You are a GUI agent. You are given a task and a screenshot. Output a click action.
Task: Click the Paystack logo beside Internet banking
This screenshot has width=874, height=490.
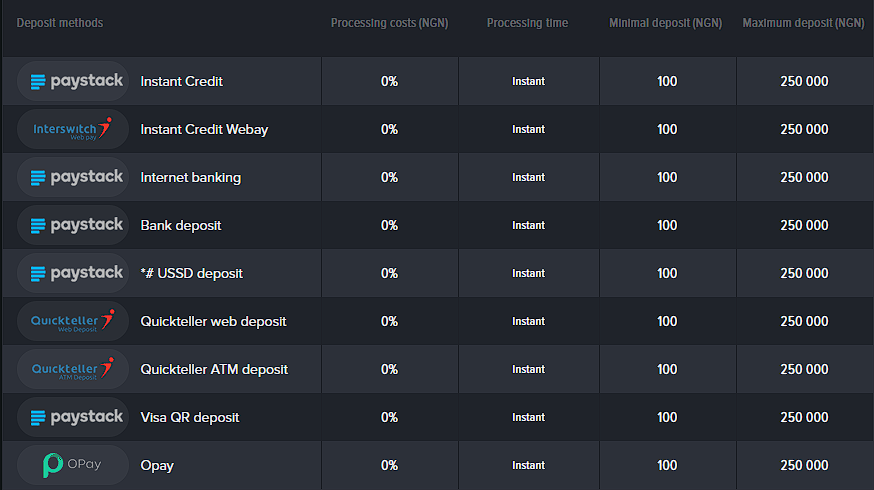(73, 177)
